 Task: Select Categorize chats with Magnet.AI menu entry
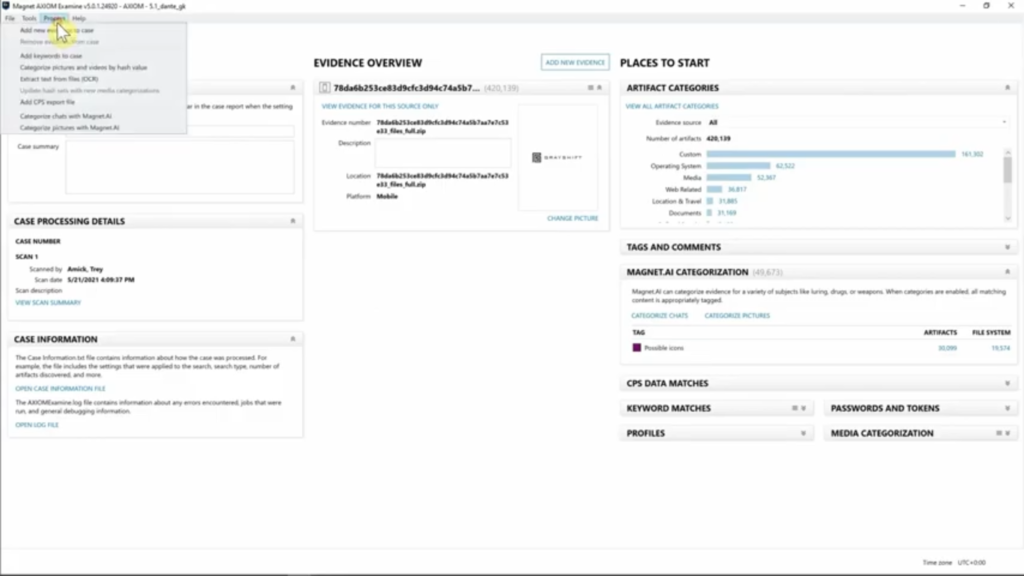[x=65, y=116]
